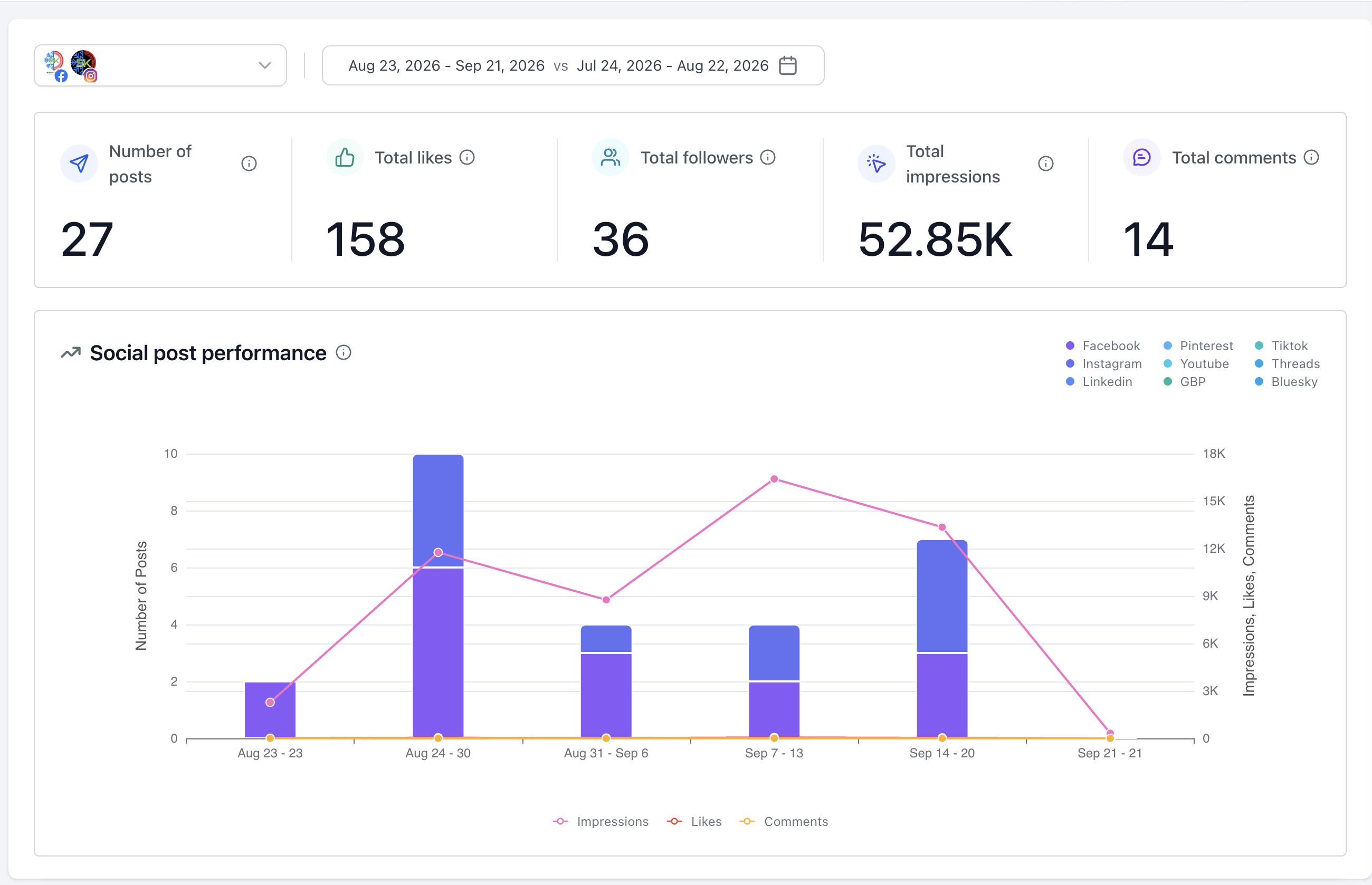Click info icon next to Number of posts
The height and width of the screenshot is (885, 1372).
(x=249, y=164)
